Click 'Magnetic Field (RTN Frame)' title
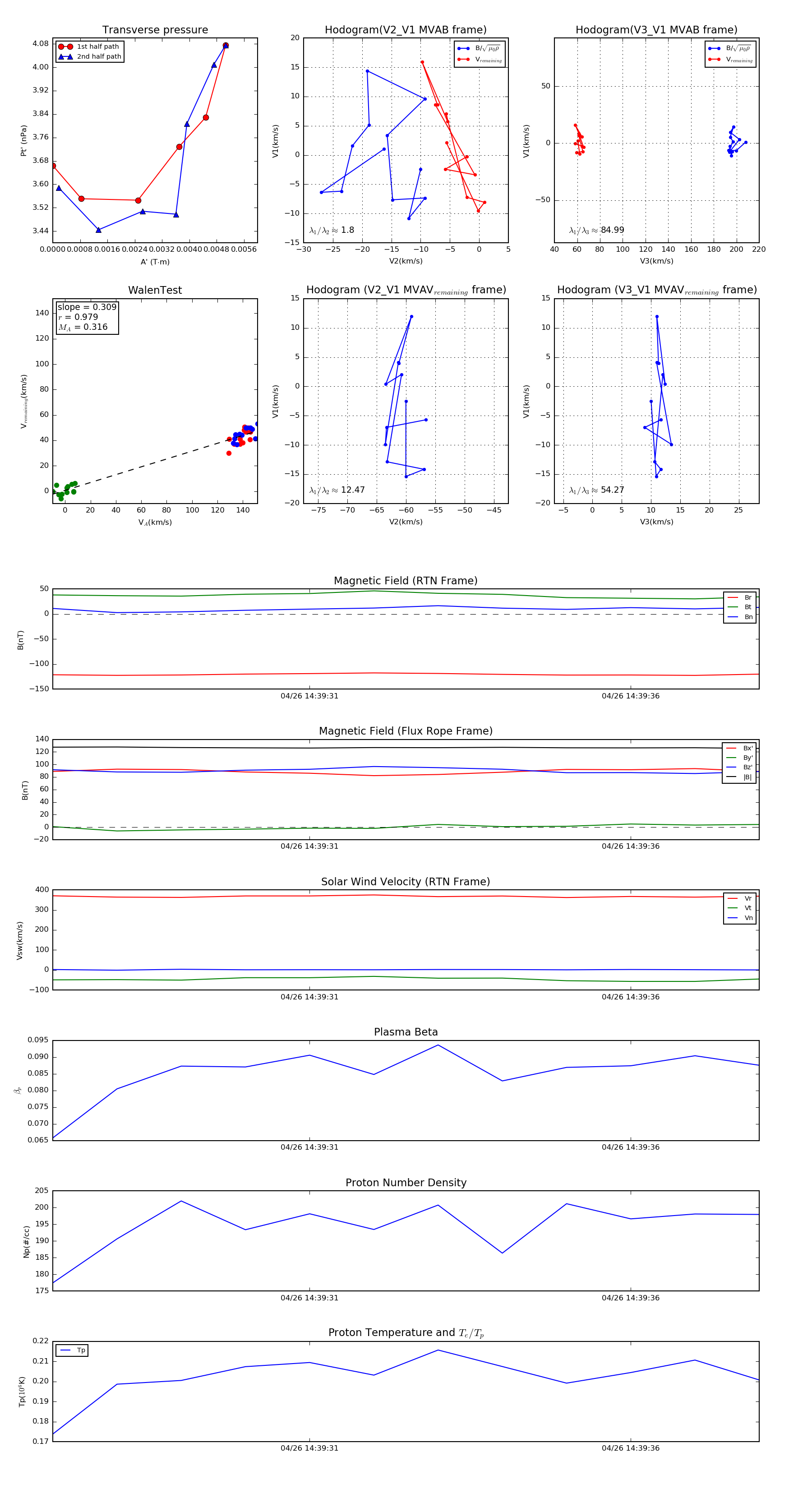Screen dimensions: 812x1489 [406, 581]
